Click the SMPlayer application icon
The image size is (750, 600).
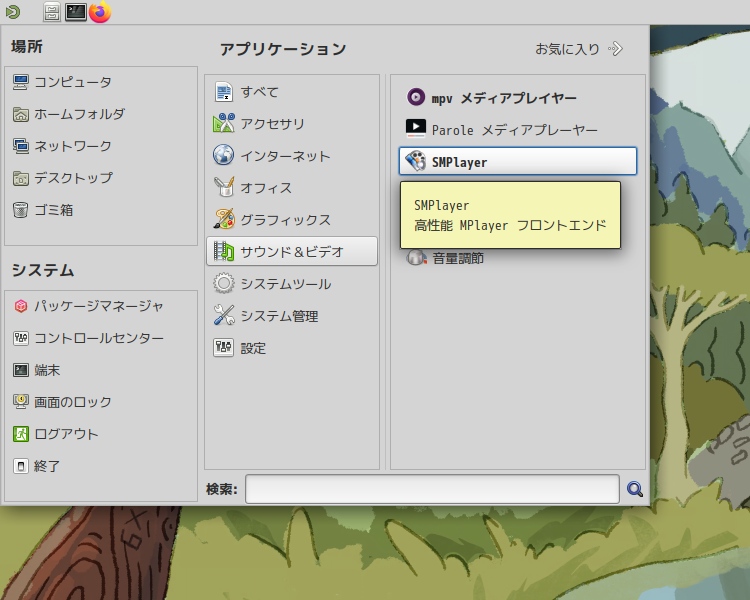(416, 161)
